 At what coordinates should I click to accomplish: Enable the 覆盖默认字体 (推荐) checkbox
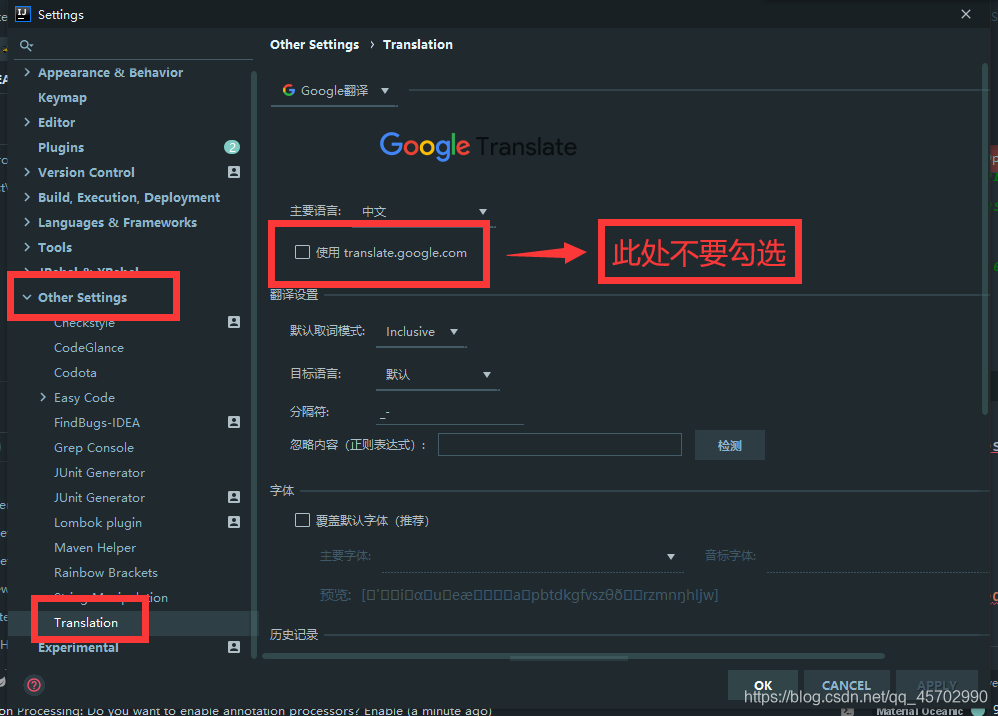302,521
